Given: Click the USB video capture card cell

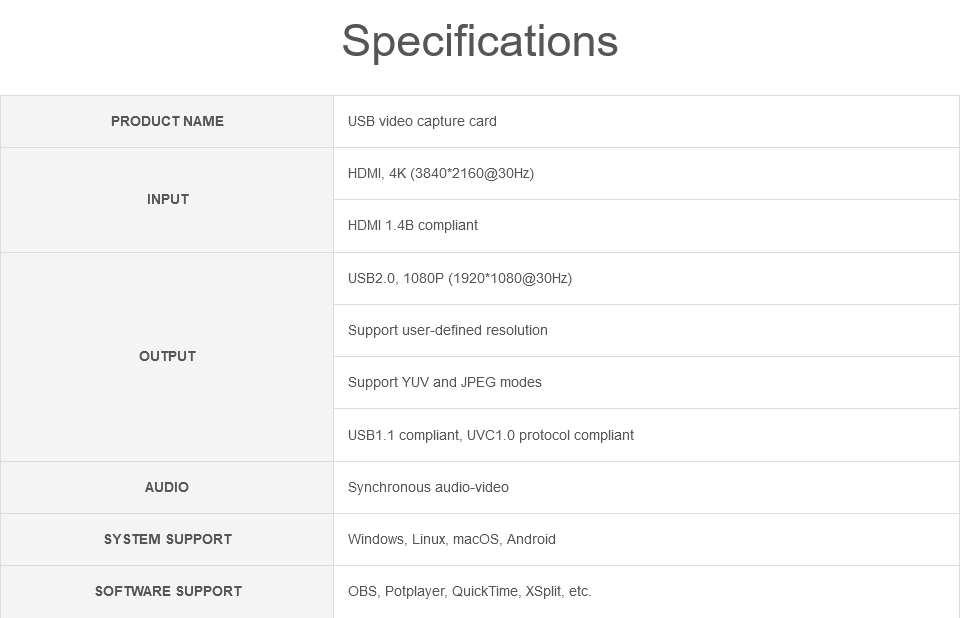Looking at the screenshot, I should point(647,121).
